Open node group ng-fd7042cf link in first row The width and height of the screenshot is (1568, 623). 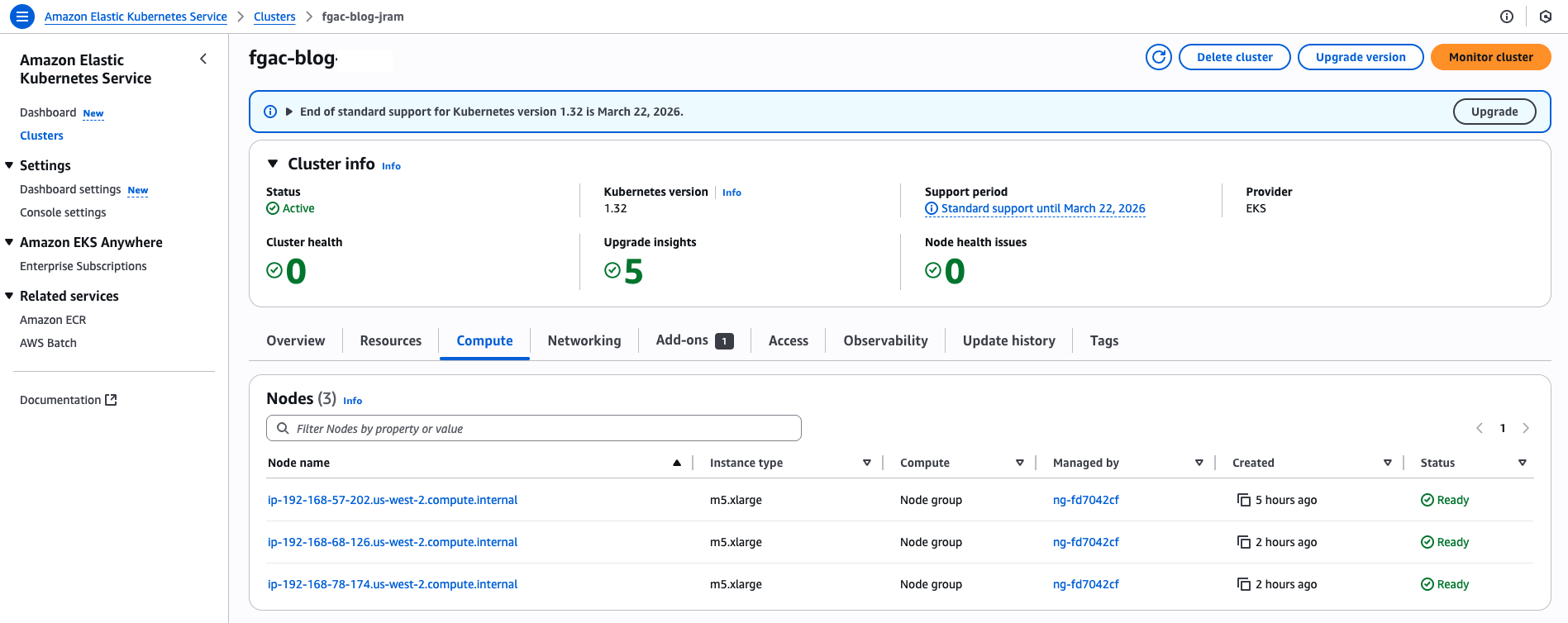click(1085, 500)
